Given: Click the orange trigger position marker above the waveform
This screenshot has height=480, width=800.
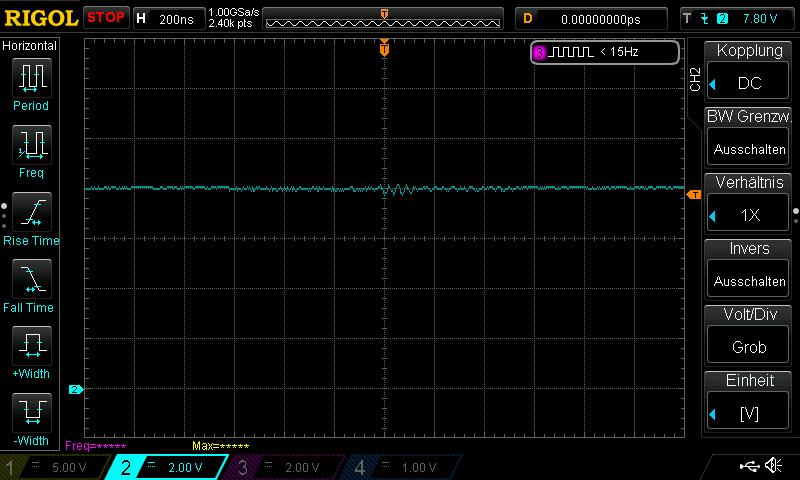Looking at the screenshot, I should pos(384,48).
